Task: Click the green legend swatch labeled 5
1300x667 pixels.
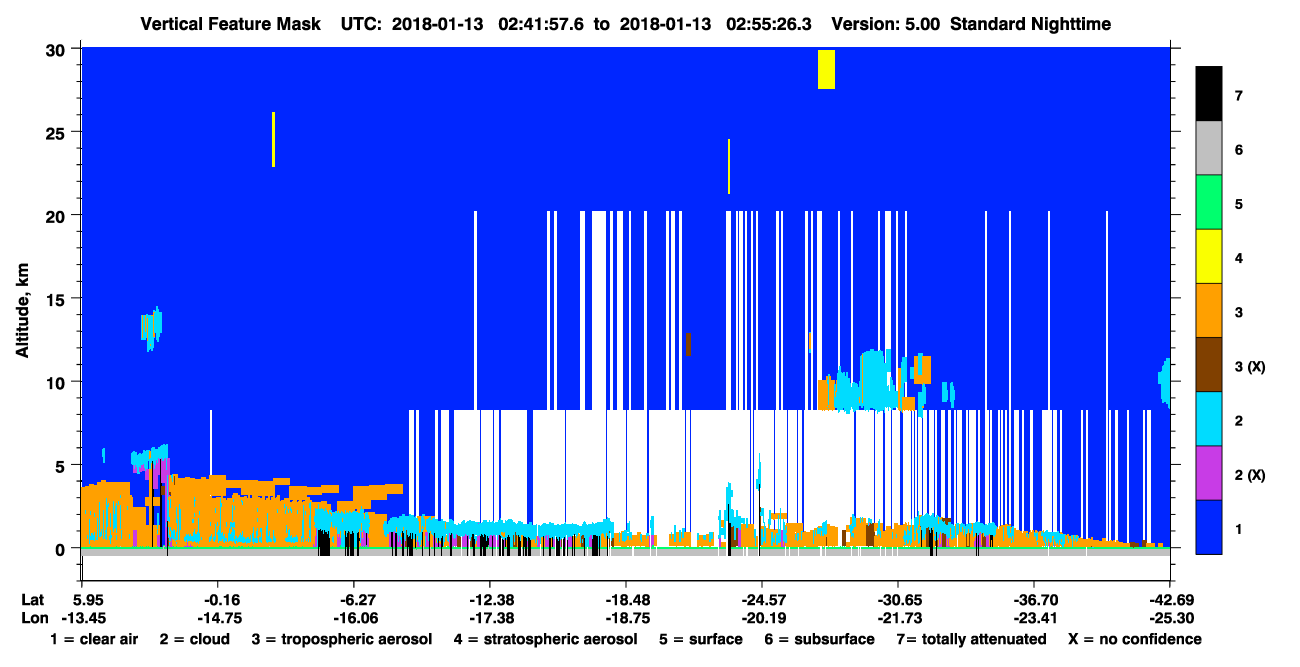Action: 1209,202
